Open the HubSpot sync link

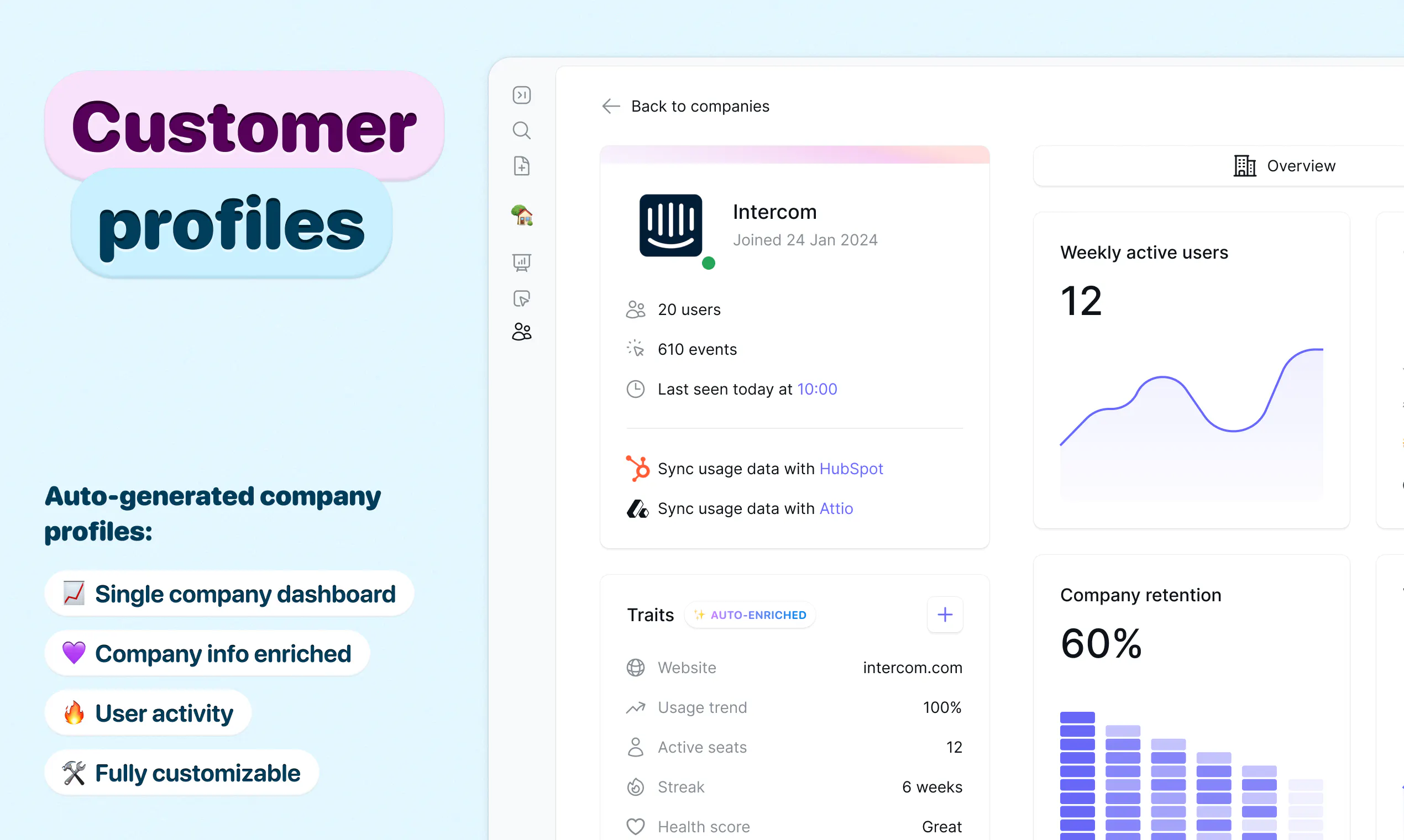[851, 469]
